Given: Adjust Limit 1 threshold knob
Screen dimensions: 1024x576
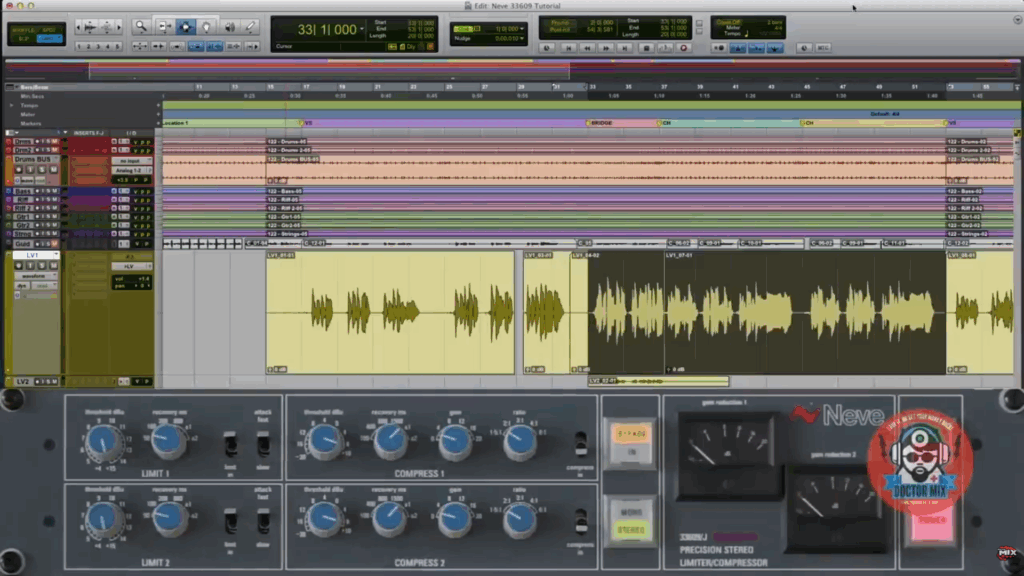Looking at the screenshot, I should pyautogui.click(x=103, y=443).
